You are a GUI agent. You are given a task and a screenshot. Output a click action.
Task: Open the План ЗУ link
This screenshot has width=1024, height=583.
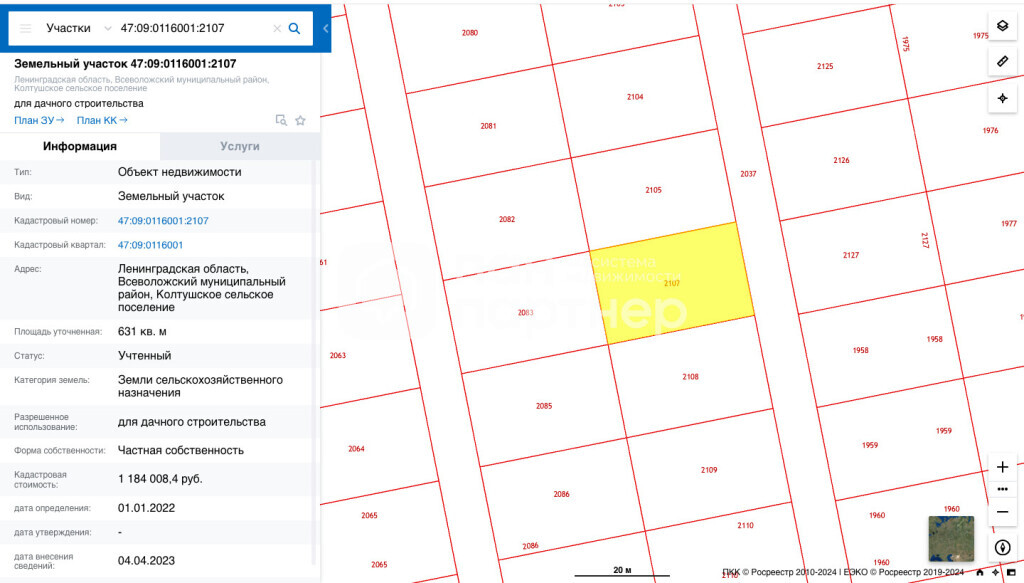(x=39, y=120)
